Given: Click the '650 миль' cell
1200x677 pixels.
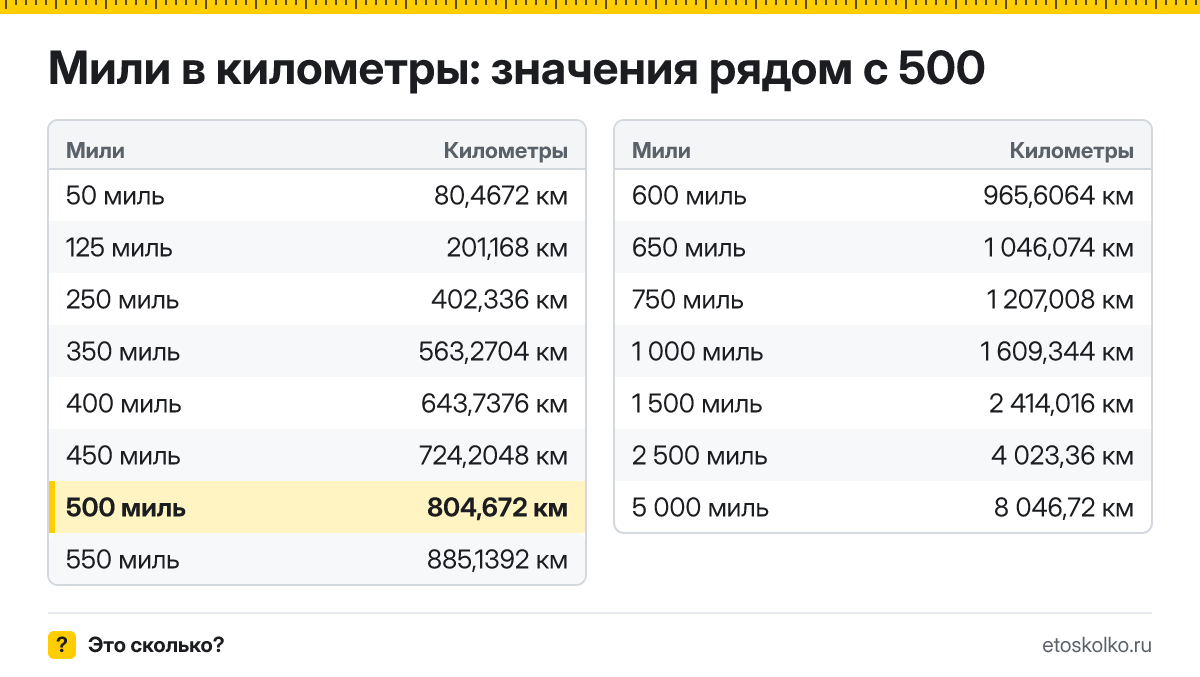Looking at the screenshot, I should [x=689, y=247].
